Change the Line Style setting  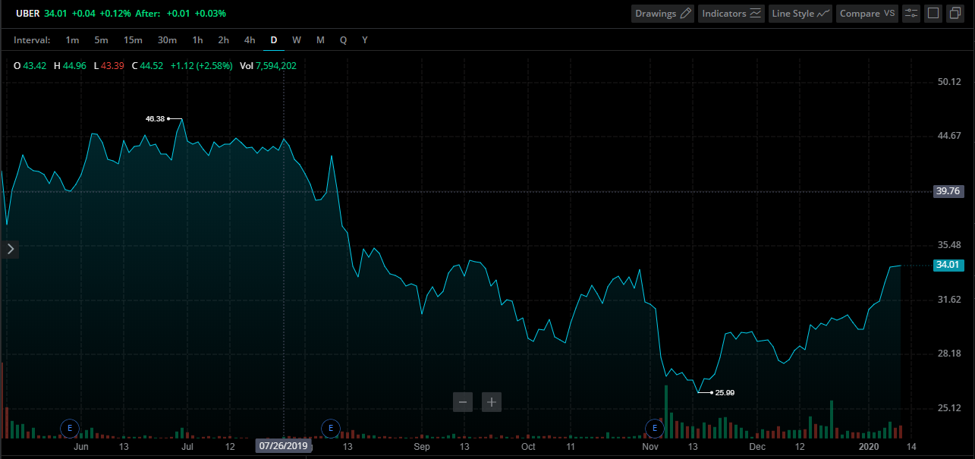click(800, 13)
